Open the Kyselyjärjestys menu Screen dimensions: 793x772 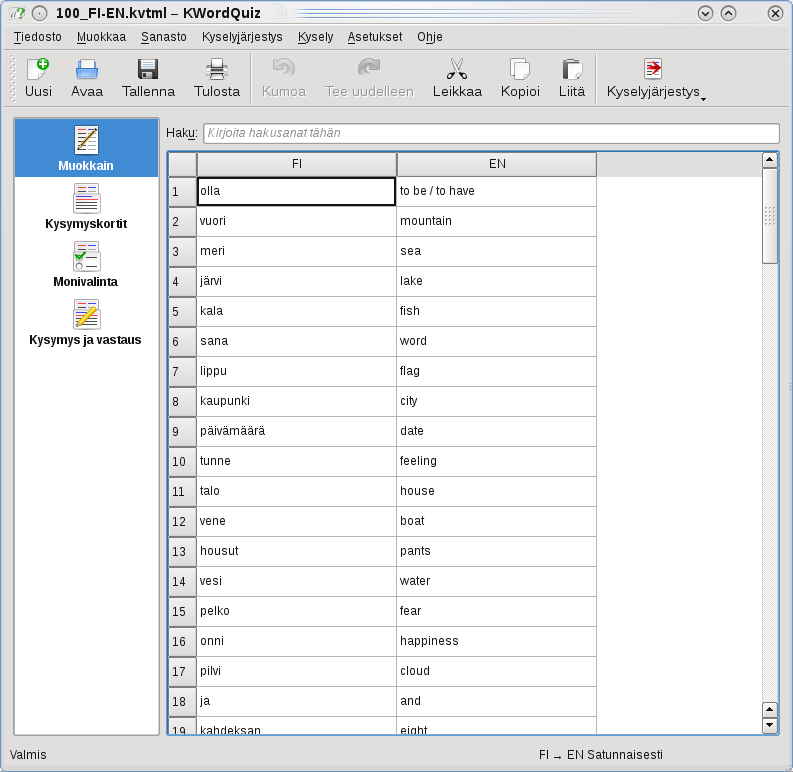(242, 37)
